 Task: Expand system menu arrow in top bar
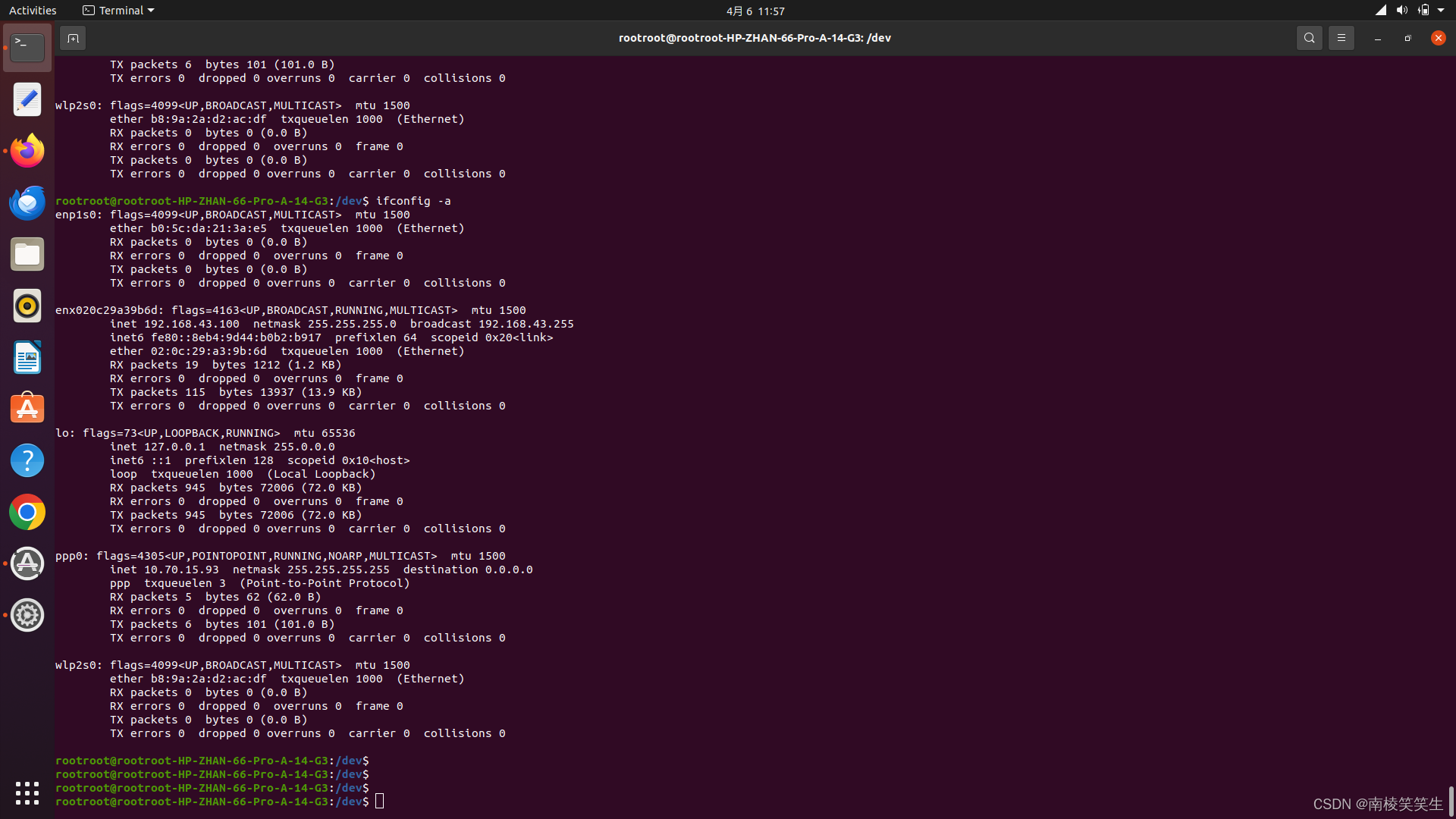click(1441, 11)
